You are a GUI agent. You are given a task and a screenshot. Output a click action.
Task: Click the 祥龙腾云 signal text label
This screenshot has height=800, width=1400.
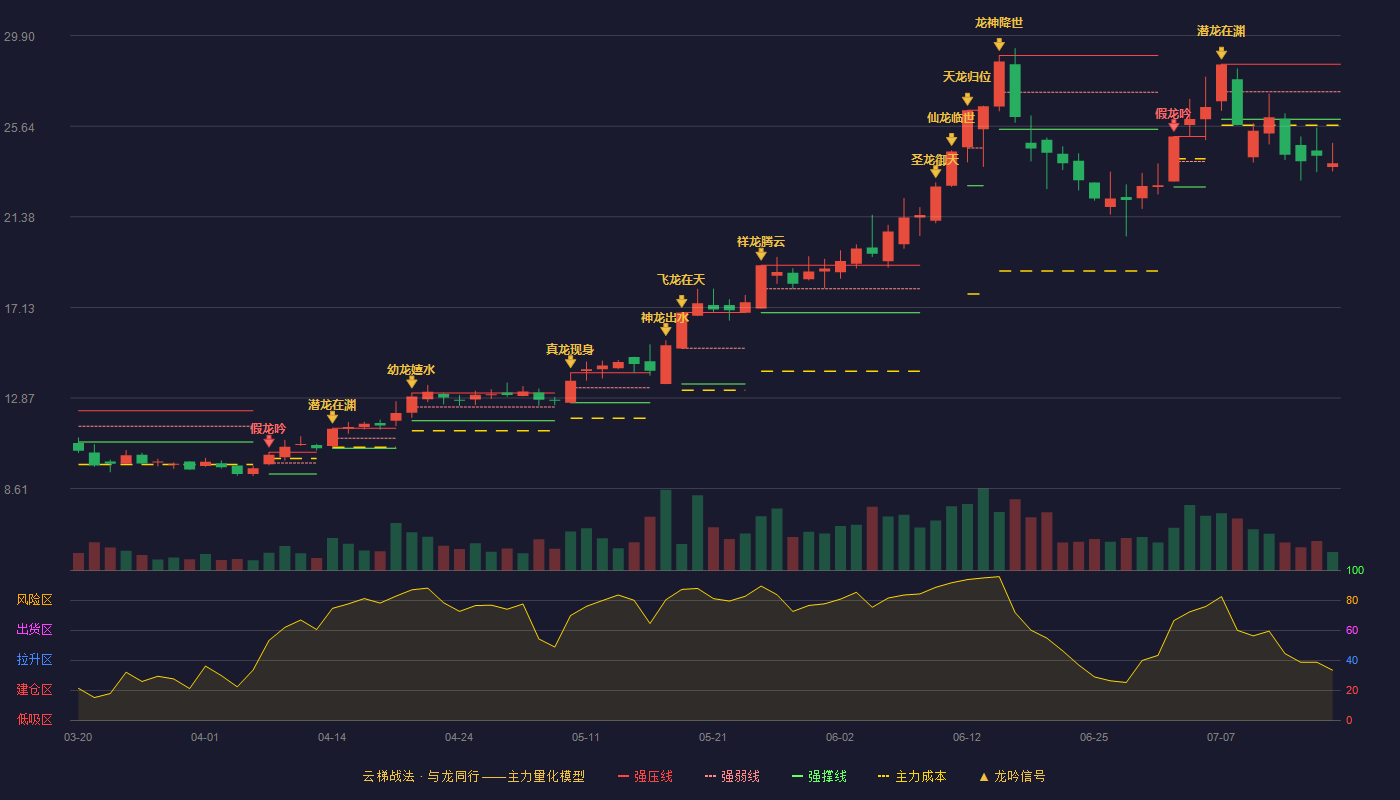coord(761,242)
